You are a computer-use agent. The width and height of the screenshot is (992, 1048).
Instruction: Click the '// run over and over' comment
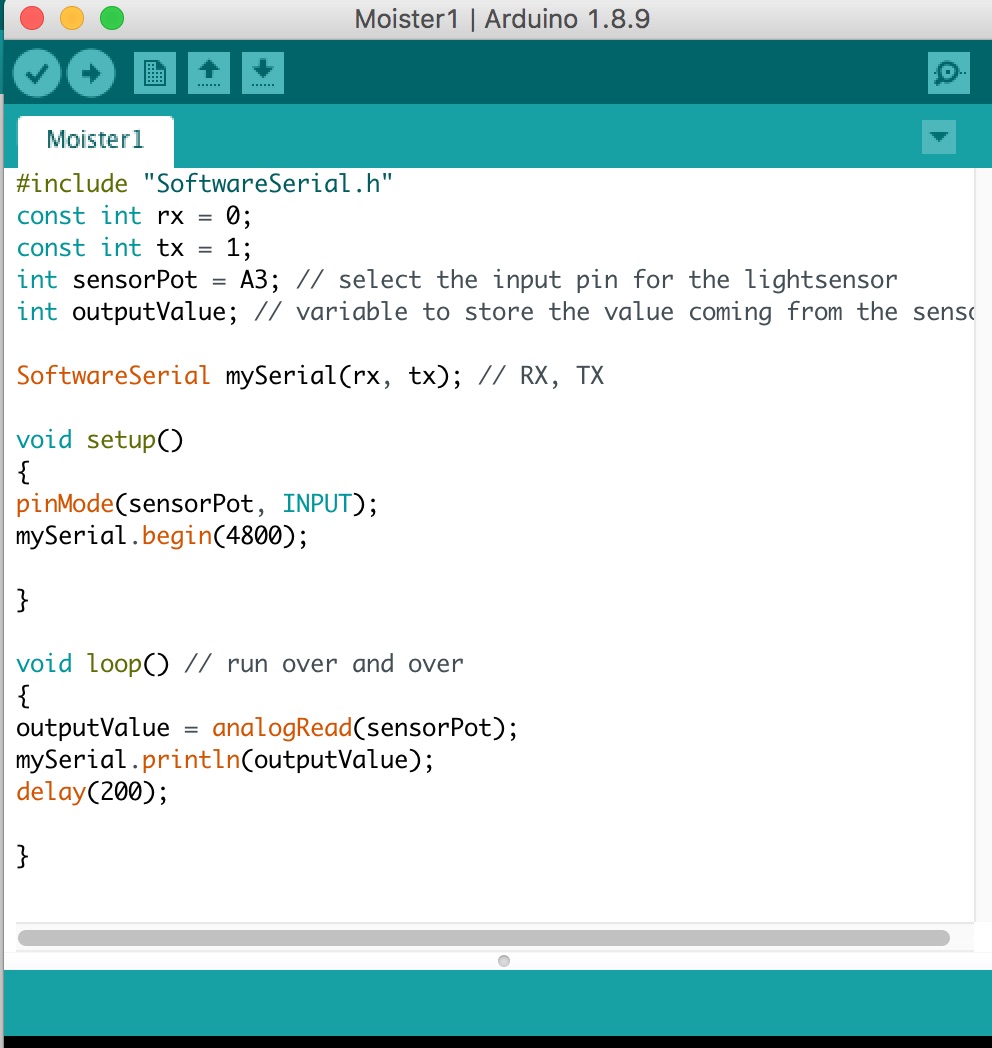coord(324,664)
